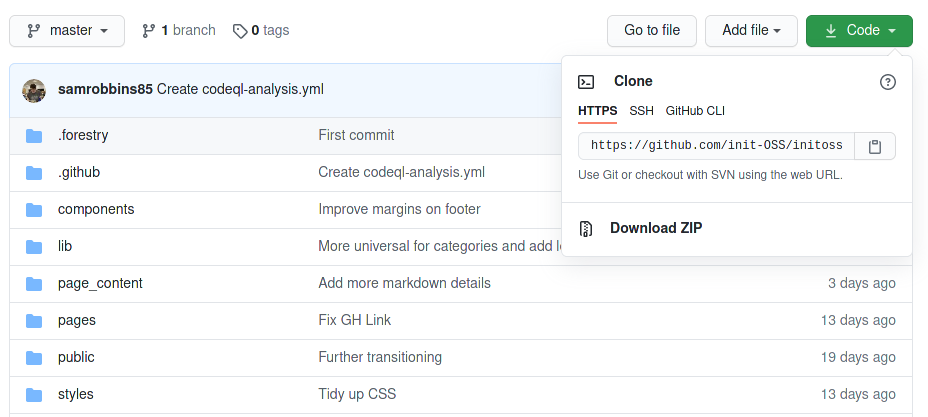Click the terminal icon next to Clone
The height and width of the screenshot is (417, 928).
(x=586, y=82)
